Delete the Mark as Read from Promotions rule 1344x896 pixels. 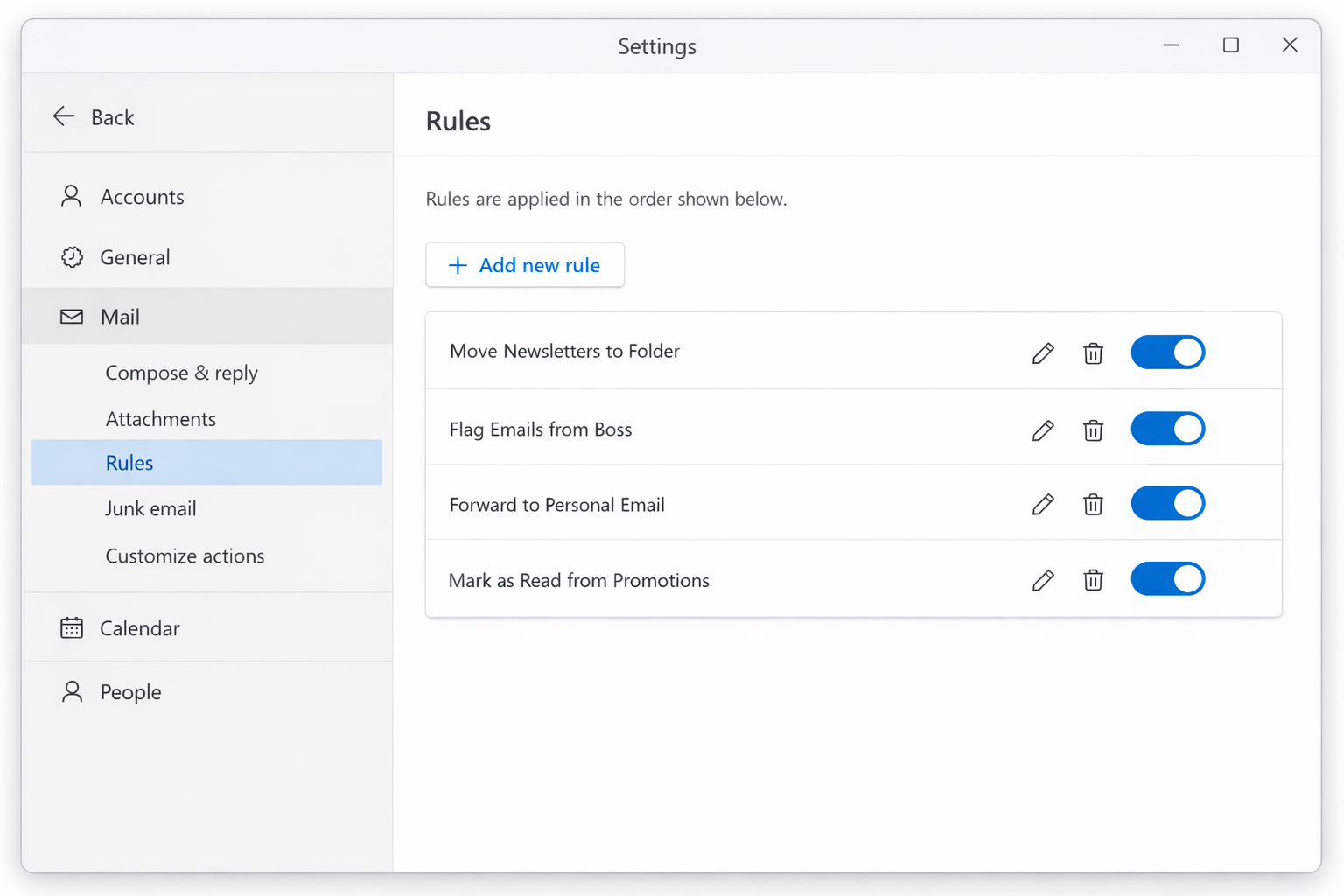(x=1093, y=580)
